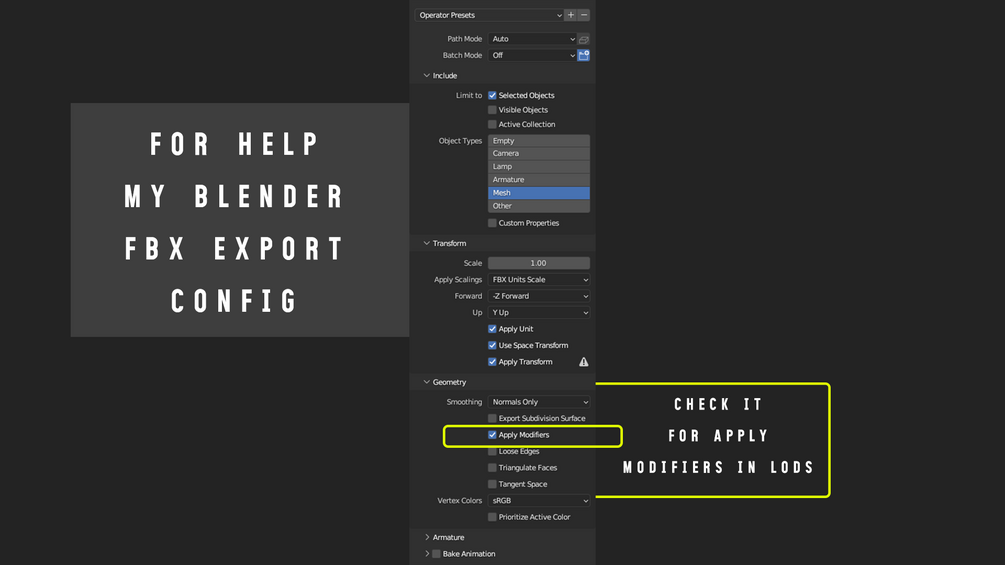This screenshot has width=1005, height=565.
Task: Click the Apply Transform warning triangle icon
Action: [584, 362]
